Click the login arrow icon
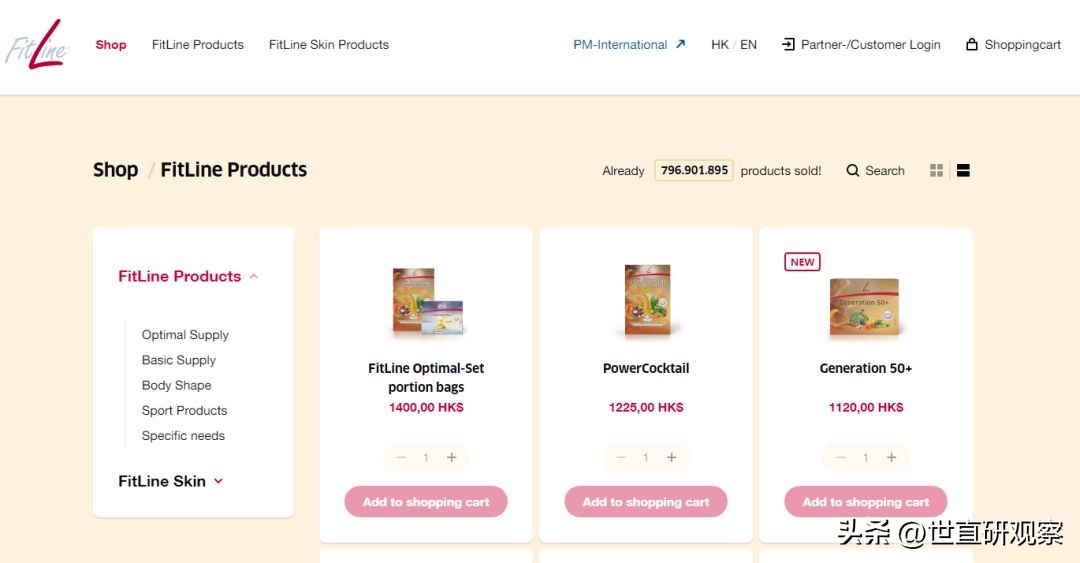This screenshot has height=563, width=1080. [788, 45]
